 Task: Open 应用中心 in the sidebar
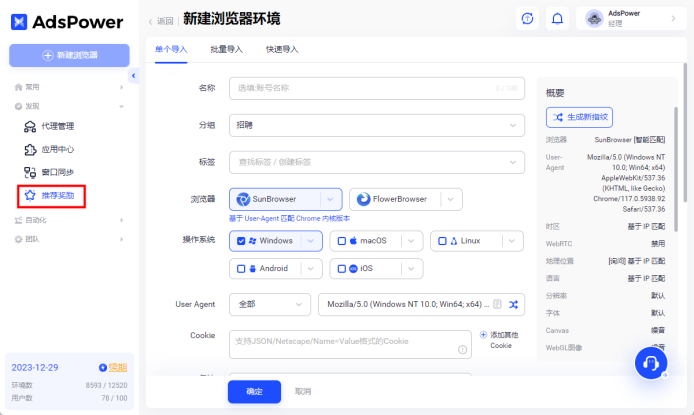tap(58, 150)
